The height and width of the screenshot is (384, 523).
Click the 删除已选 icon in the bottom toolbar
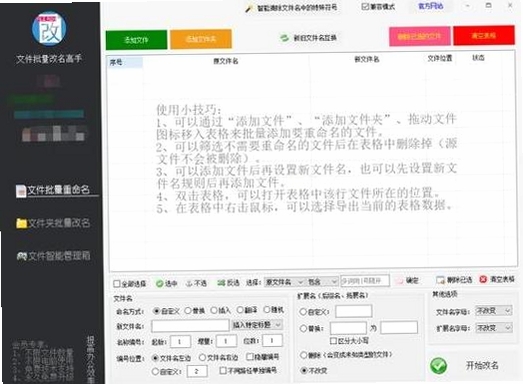[440, 280]
